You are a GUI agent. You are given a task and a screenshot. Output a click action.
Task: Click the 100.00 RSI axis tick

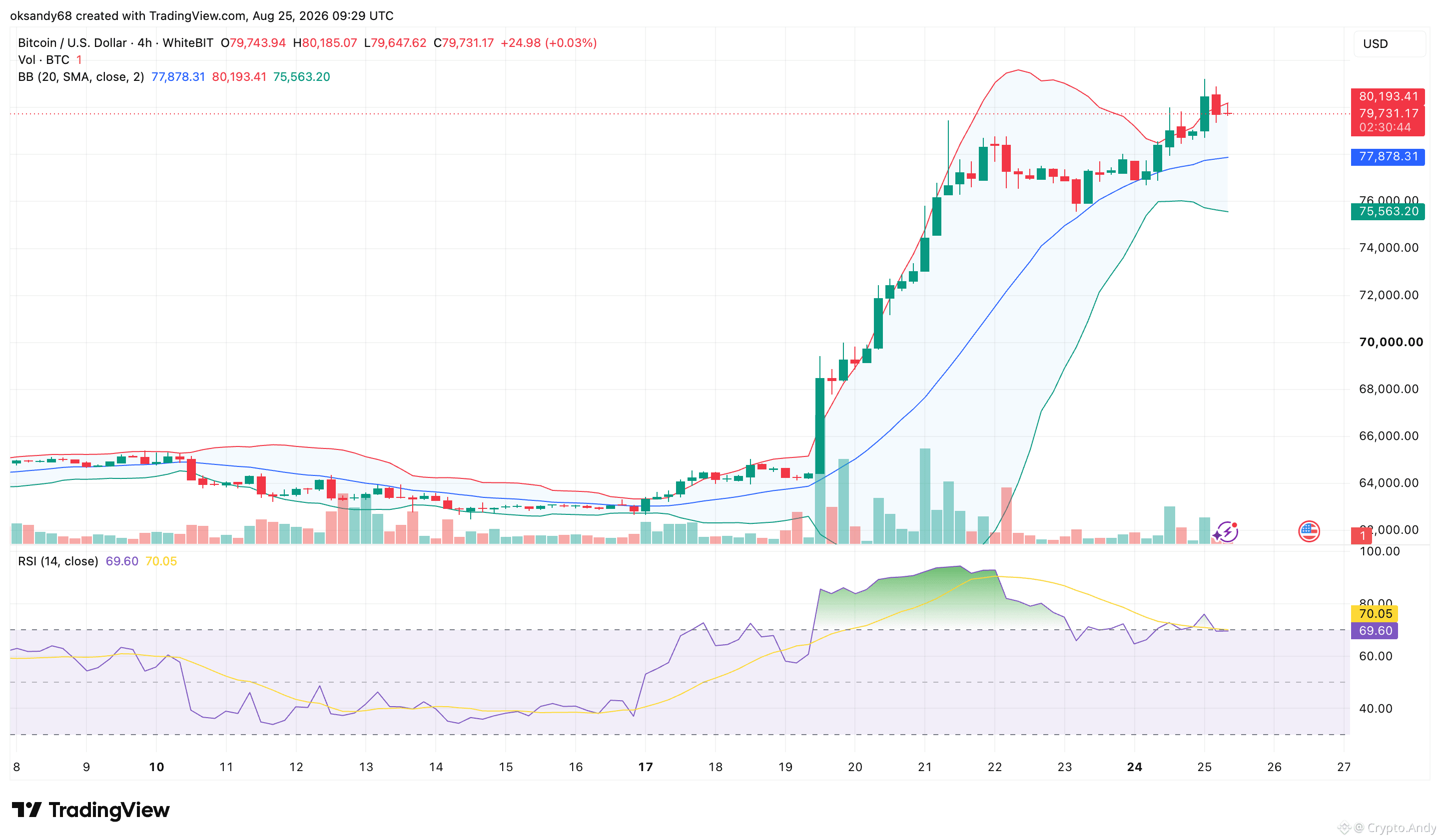[x=1379, y=552]
